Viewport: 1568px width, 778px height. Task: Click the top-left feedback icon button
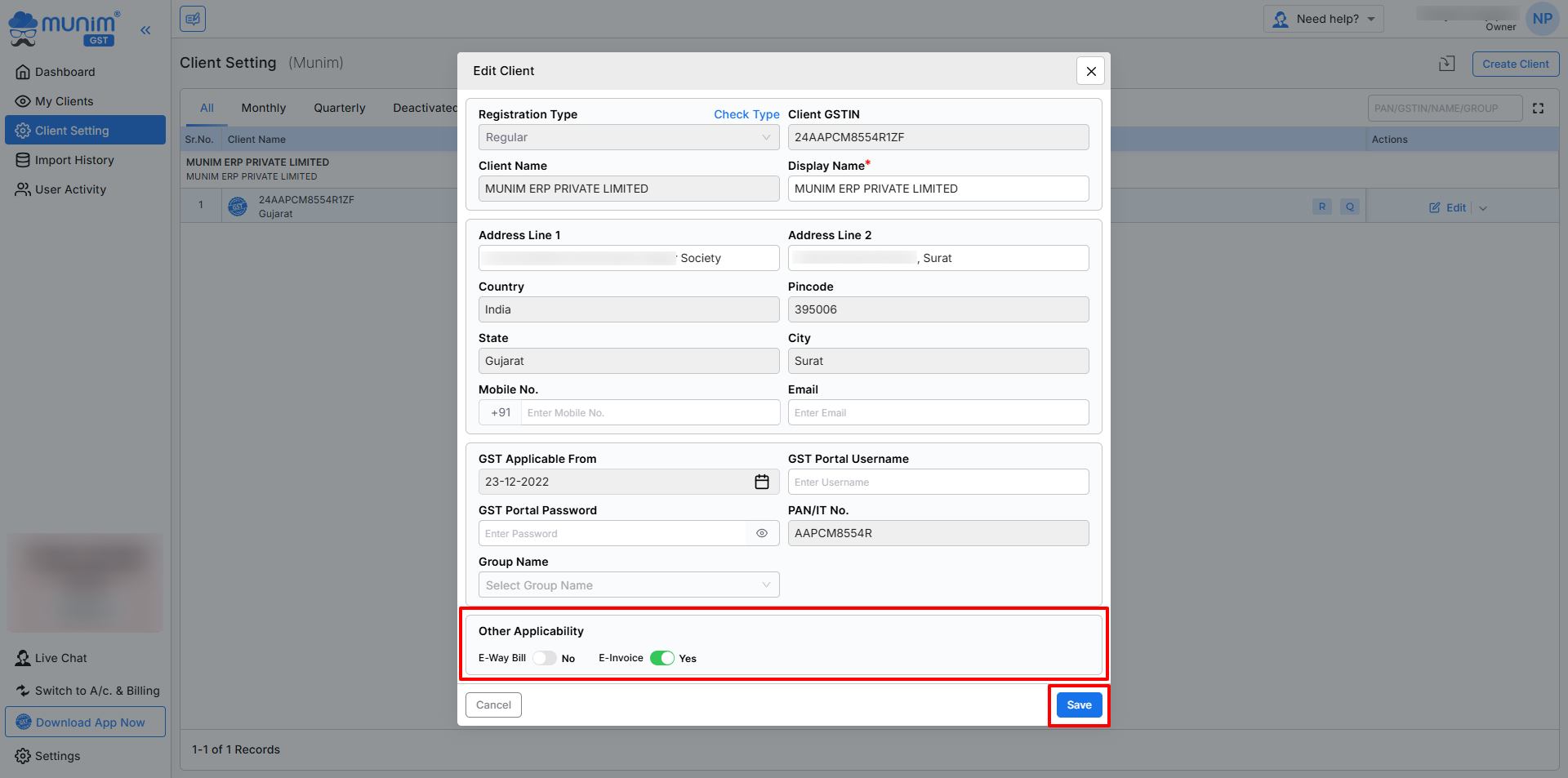(x=193, y=19)
